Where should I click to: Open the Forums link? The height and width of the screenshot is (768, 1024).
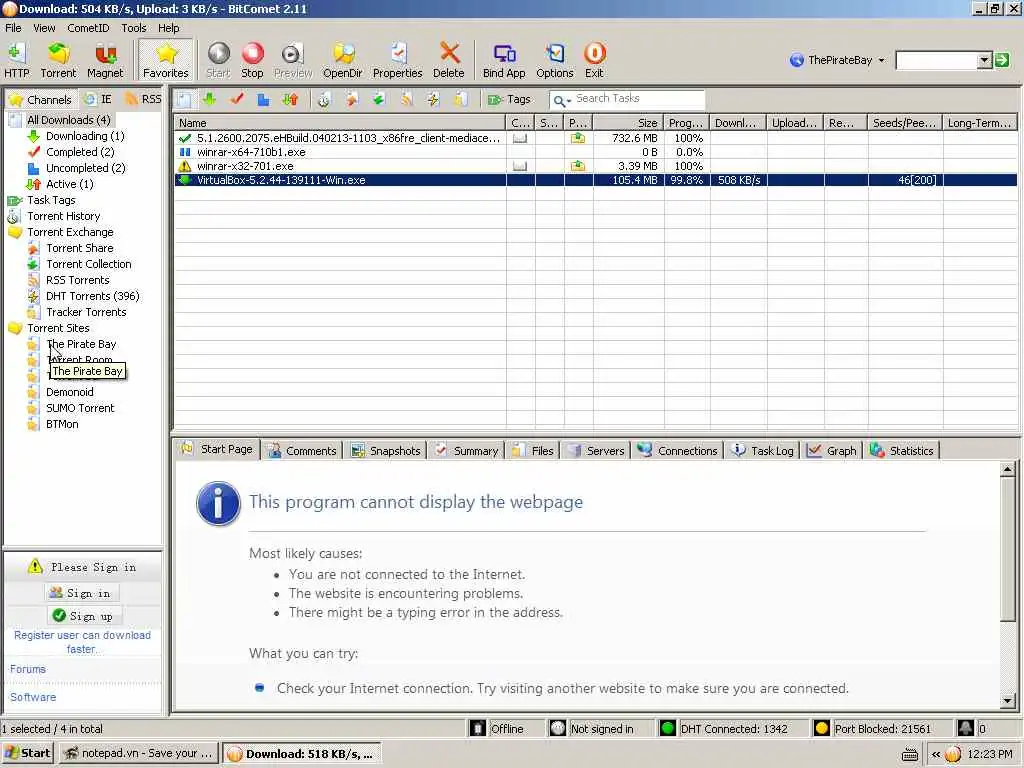click(27, 669)
